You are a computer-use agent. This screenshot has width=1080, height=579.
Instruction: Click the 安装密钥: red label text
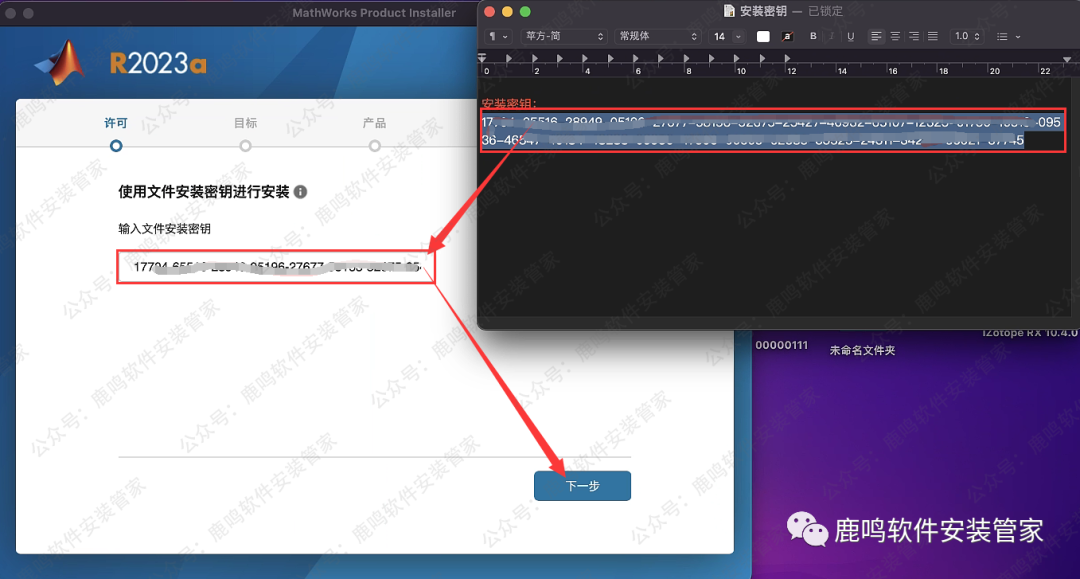click(509, 103)
